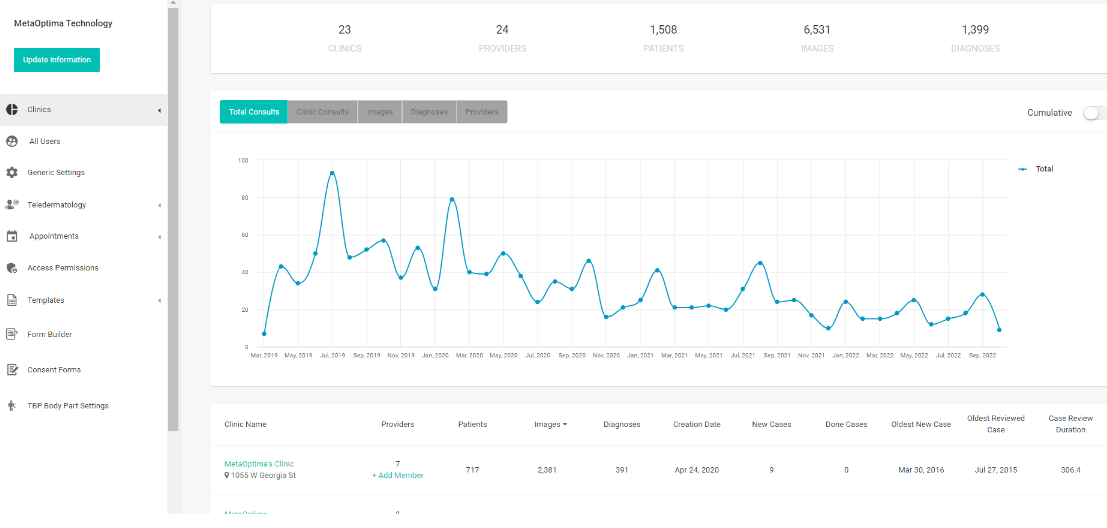Click the Patients column header
Viewport: 1107px width, 528px height.
point(472,424)
